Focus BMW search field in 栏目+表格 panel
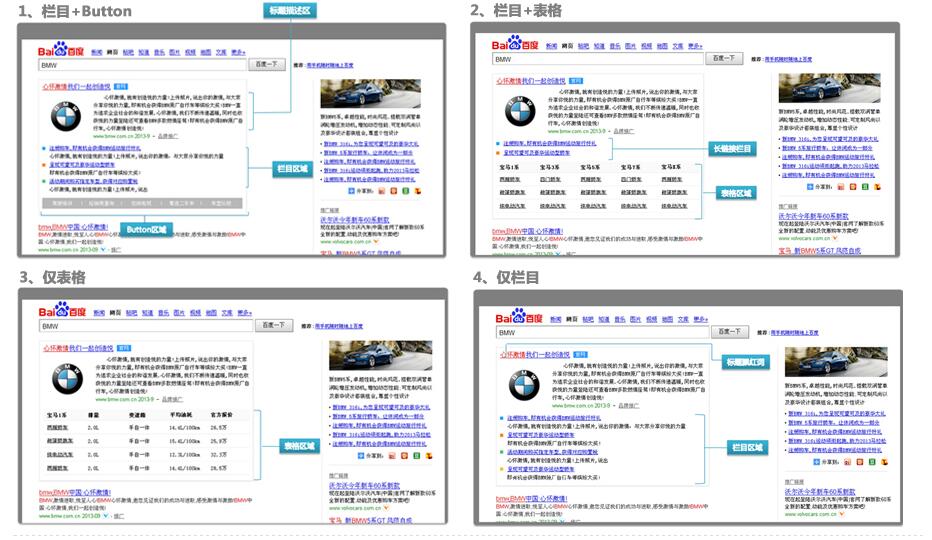932x540 pixels. click(x=598, y=59)
